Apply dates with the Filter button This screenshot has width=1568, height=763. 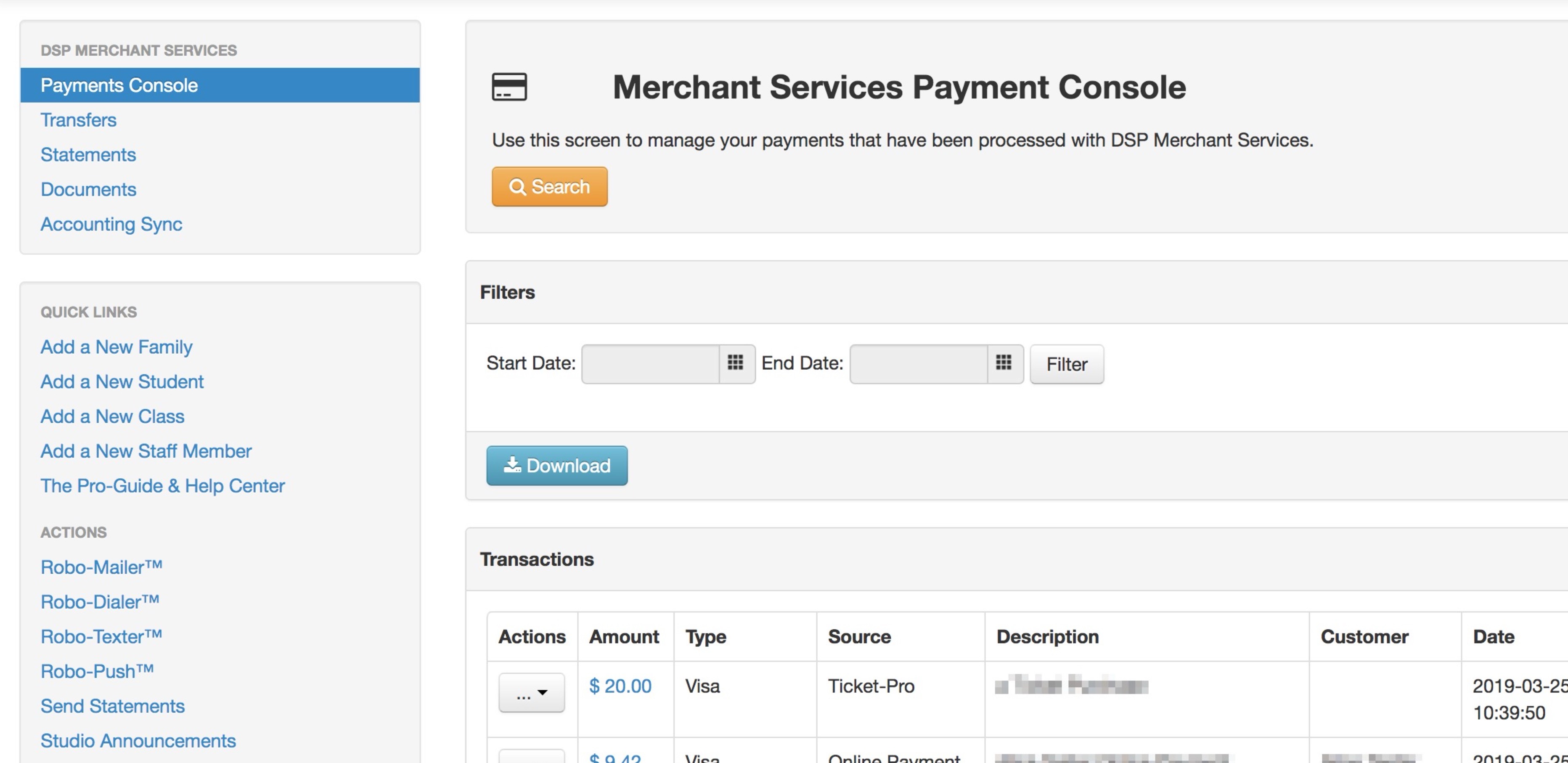pos(1067,364)
